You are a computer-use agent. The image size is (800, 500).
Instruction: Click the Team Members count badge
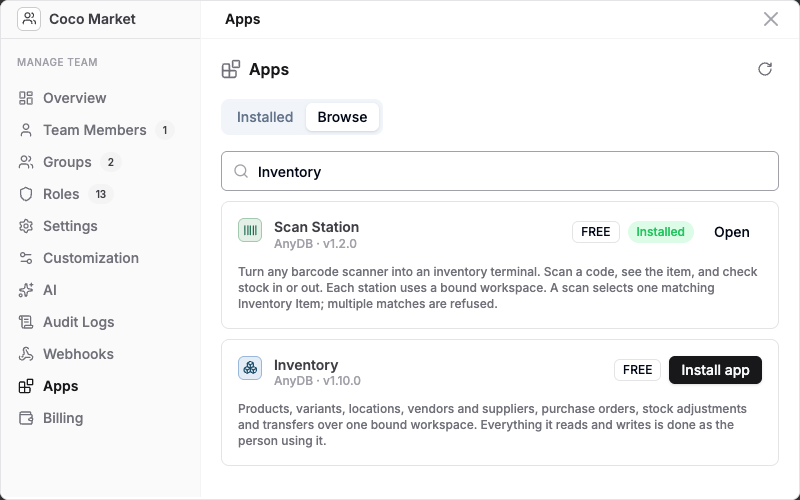pos(165,131)
